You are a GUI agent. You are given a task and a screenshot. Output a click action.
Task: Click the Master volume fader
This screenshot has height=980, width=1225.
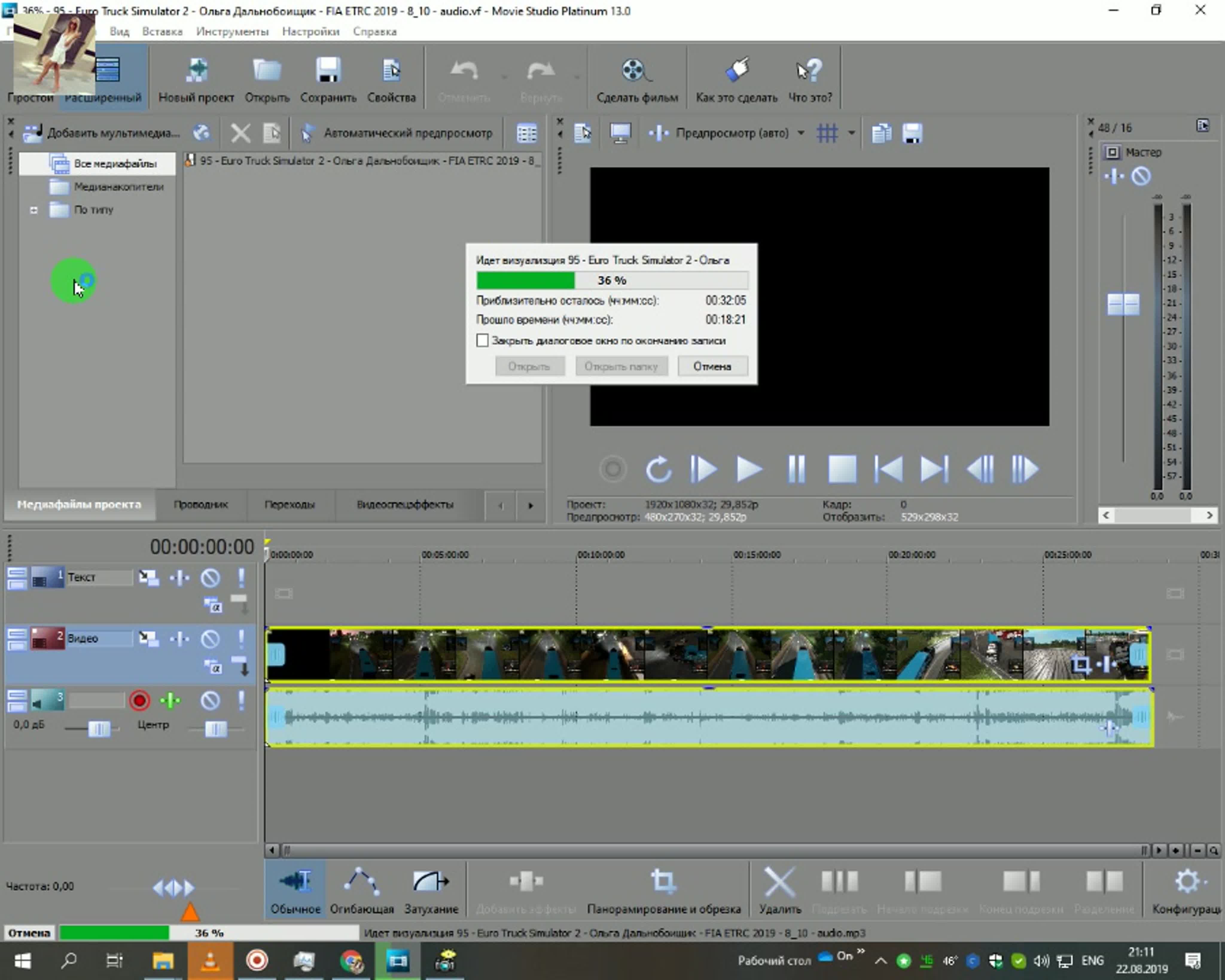coord(1123,304)
